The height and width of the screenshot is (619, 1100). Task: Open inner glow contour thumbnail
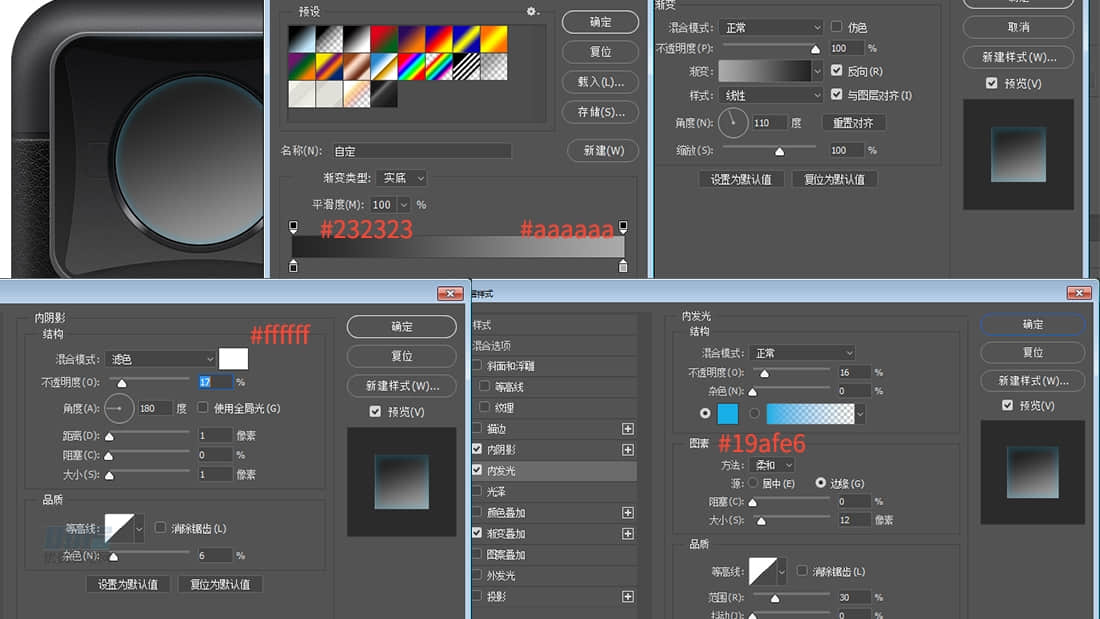tap(763, 571)
